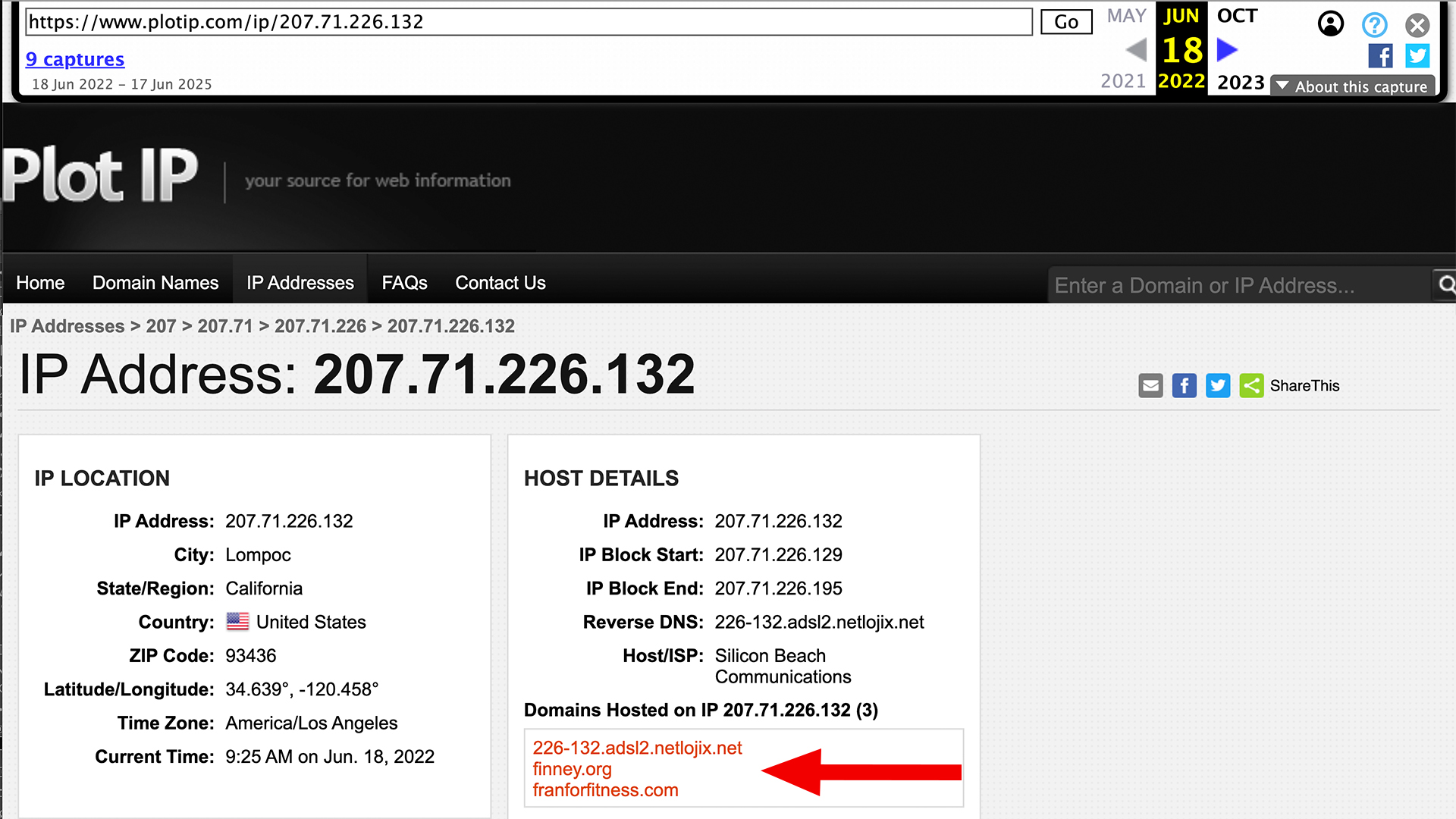Screen dimensions: 1456x819
Task: Open the finney.org hosted domain link
Action: point(572,769)
